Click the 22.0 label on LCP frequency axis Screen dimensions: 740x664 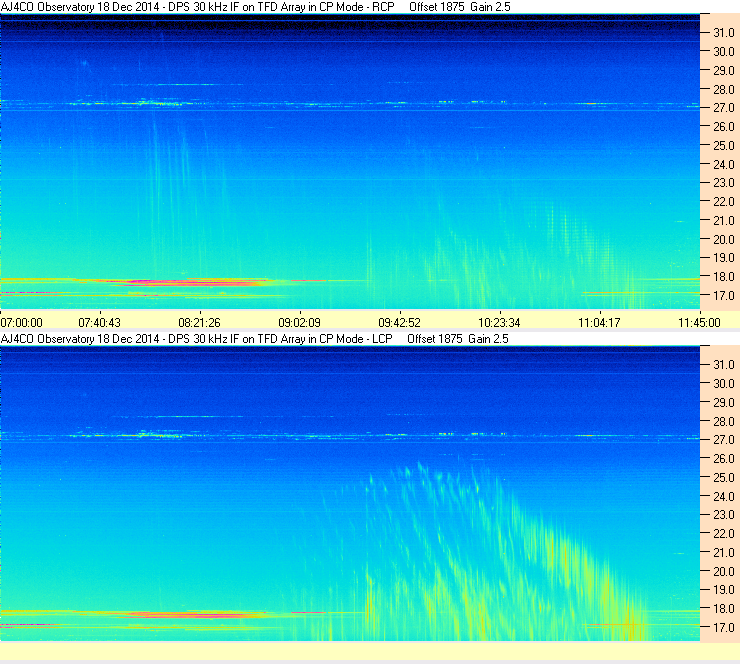point(724,534)
